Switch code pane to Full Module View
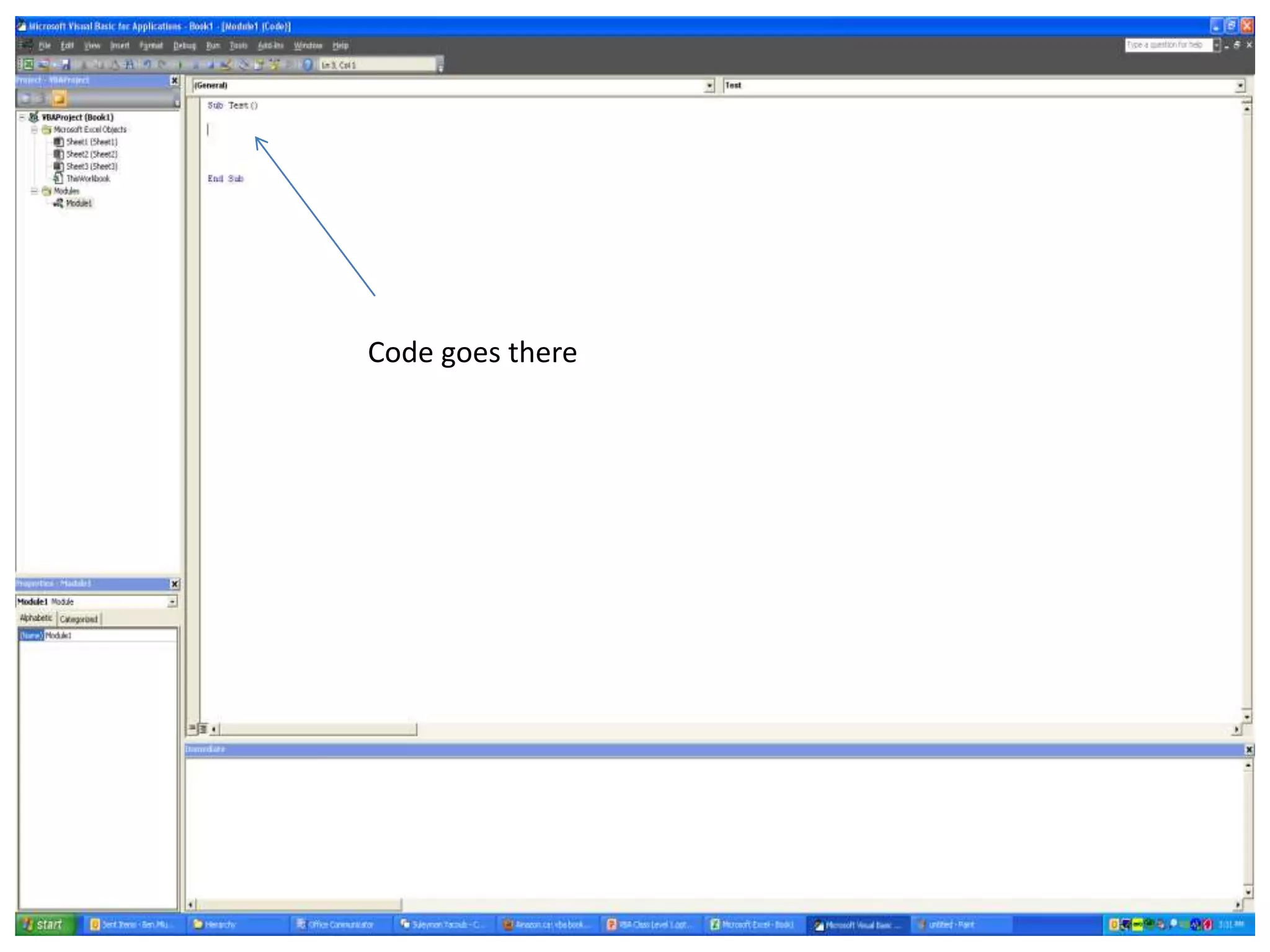 point(203,729)
